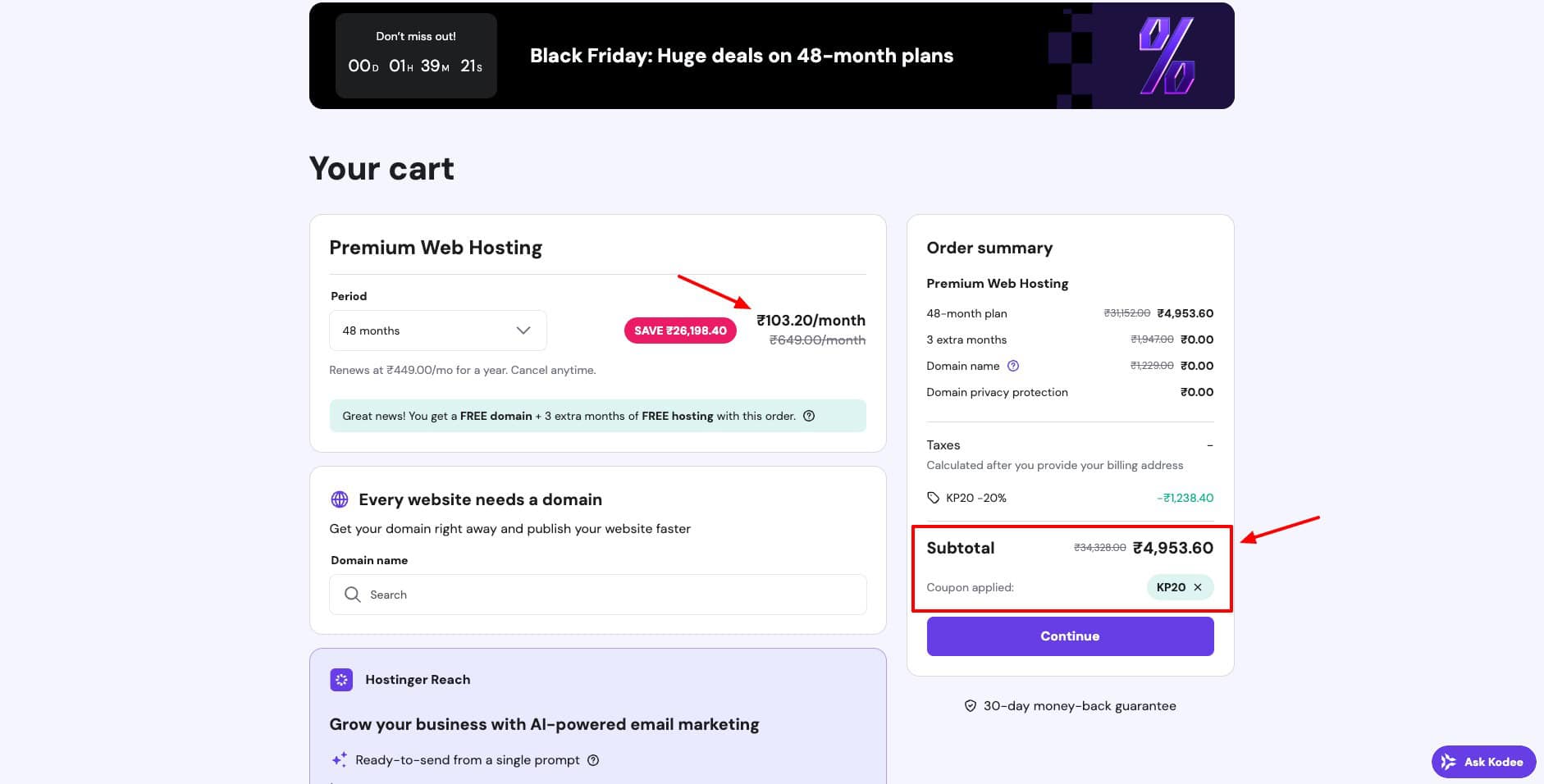The height and width of the screenshot is (784, 1544).
Task: Click the globe icon beside the domain heading
Action: coord(340,499)
